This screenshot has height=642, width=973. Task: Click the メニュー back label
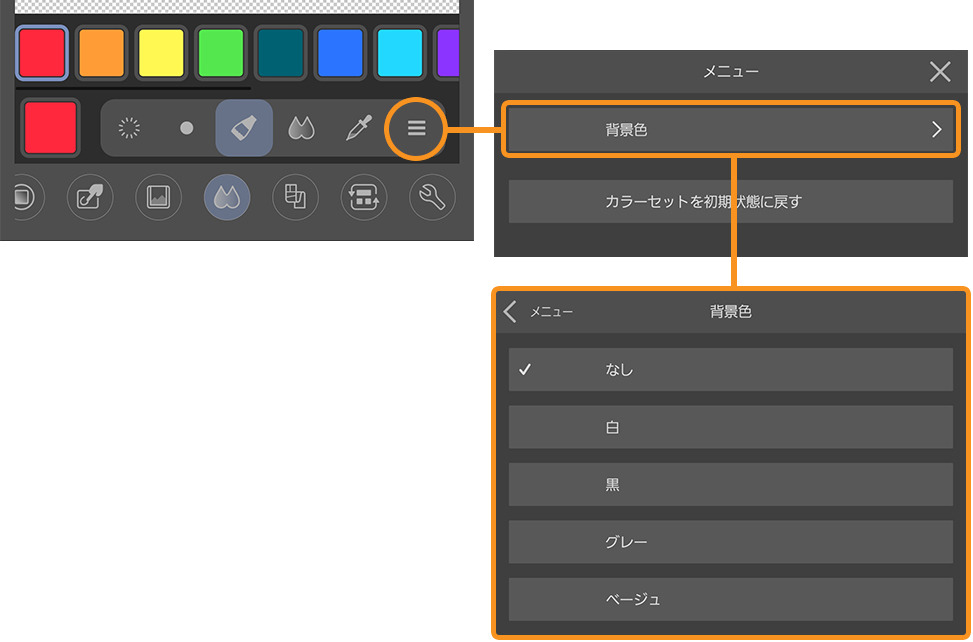point(551,311)
